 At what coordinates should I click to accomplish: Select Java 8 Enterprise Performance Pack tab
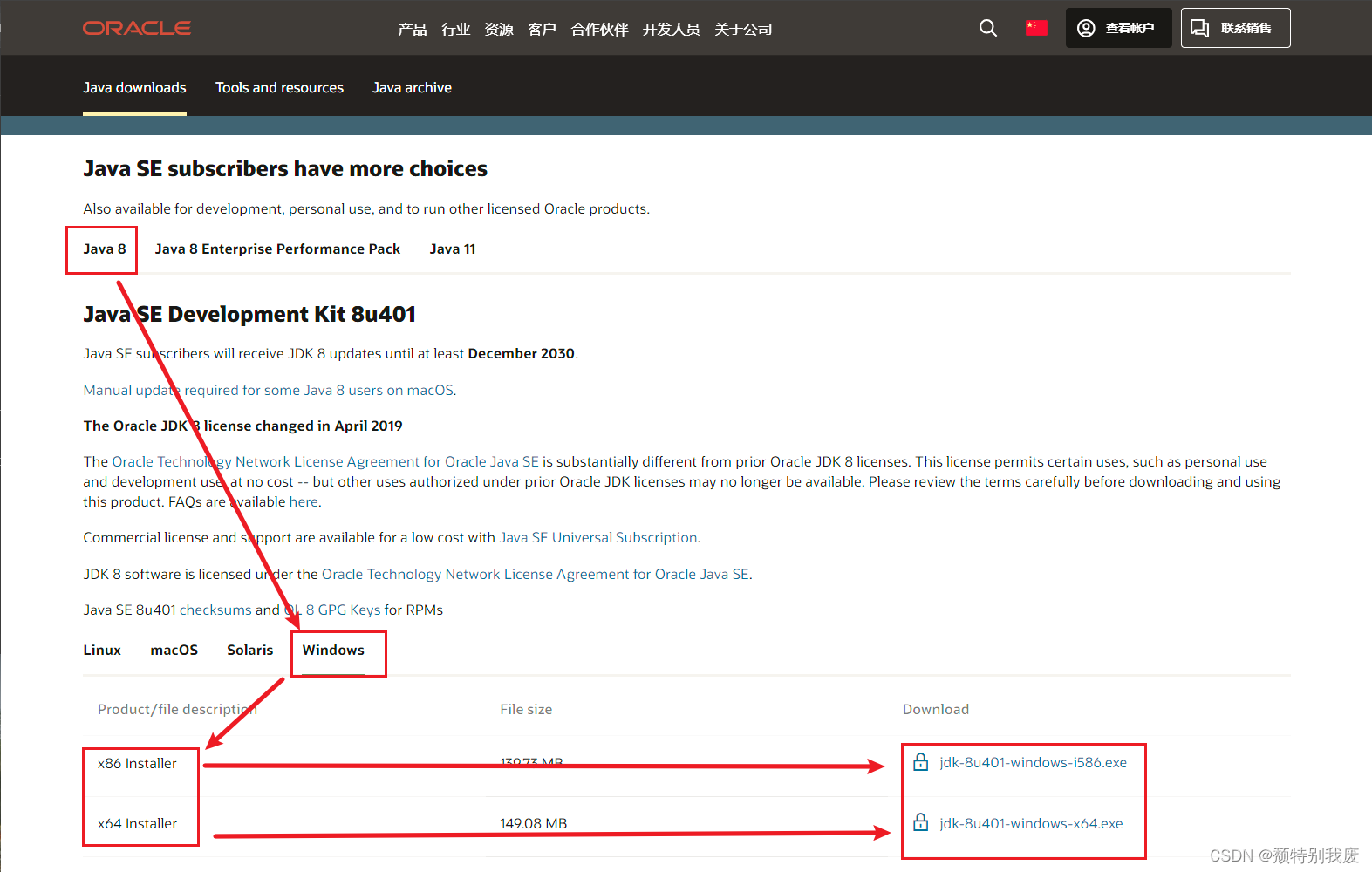tap(277, 249)
